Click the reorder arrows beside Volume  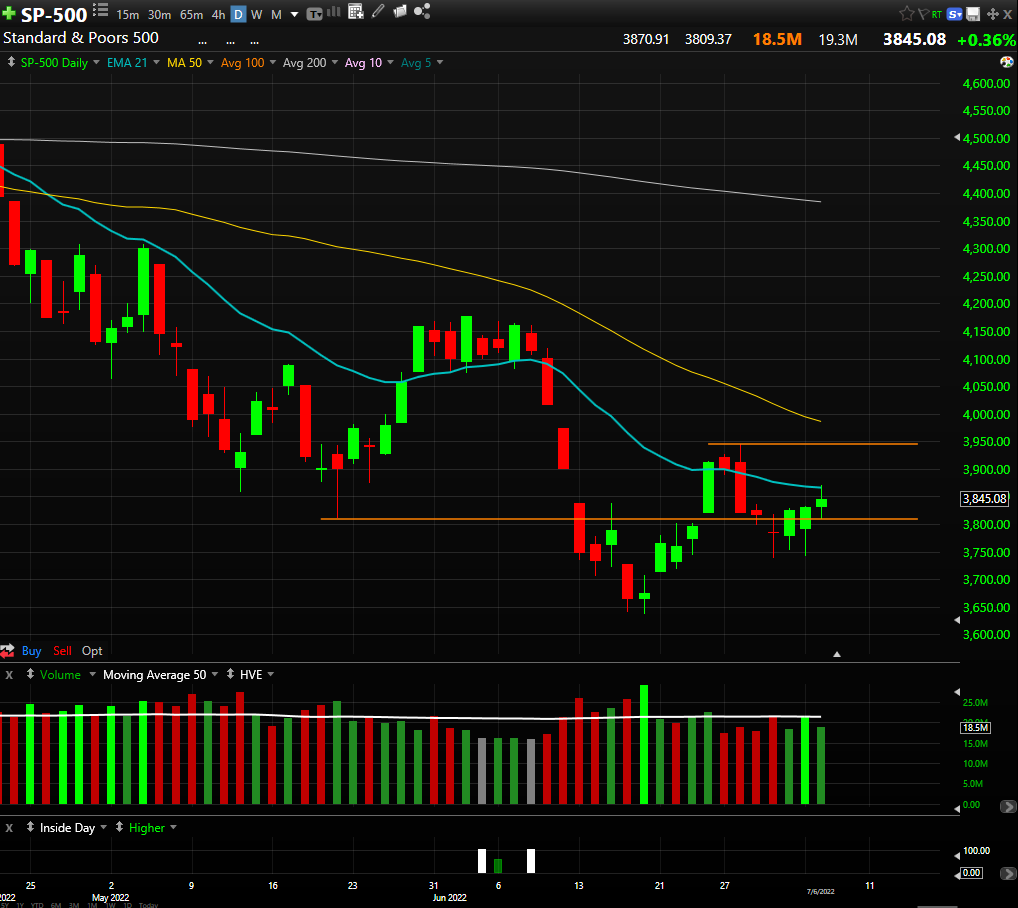click(x=30, y=674)
